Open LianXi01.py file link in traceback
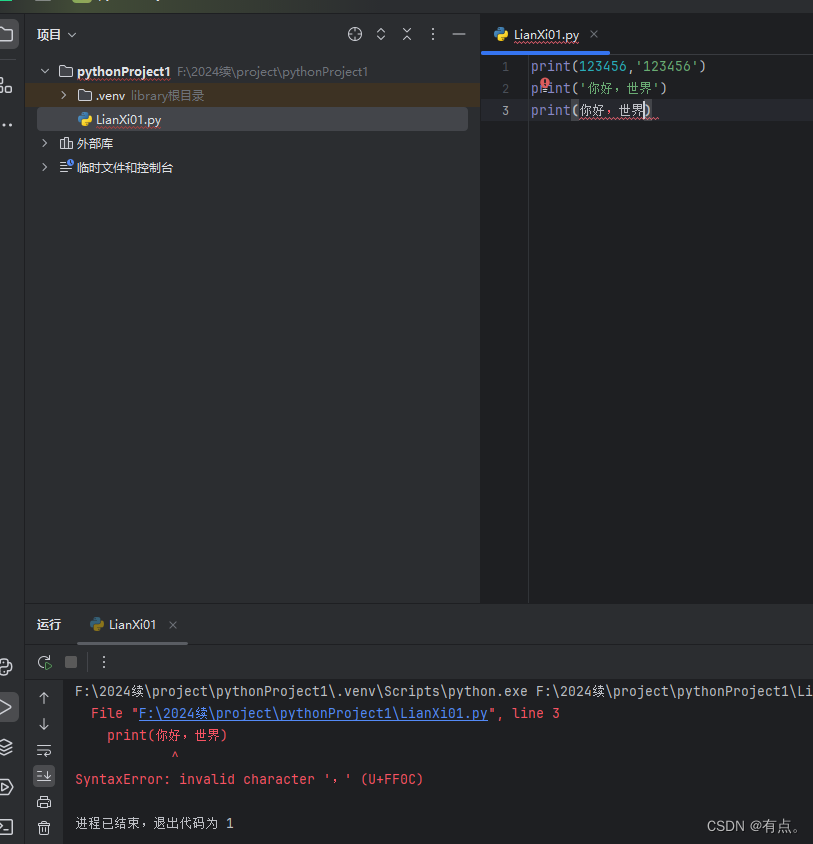Screen dimensions: 813x844 click(x=313, y=713)
